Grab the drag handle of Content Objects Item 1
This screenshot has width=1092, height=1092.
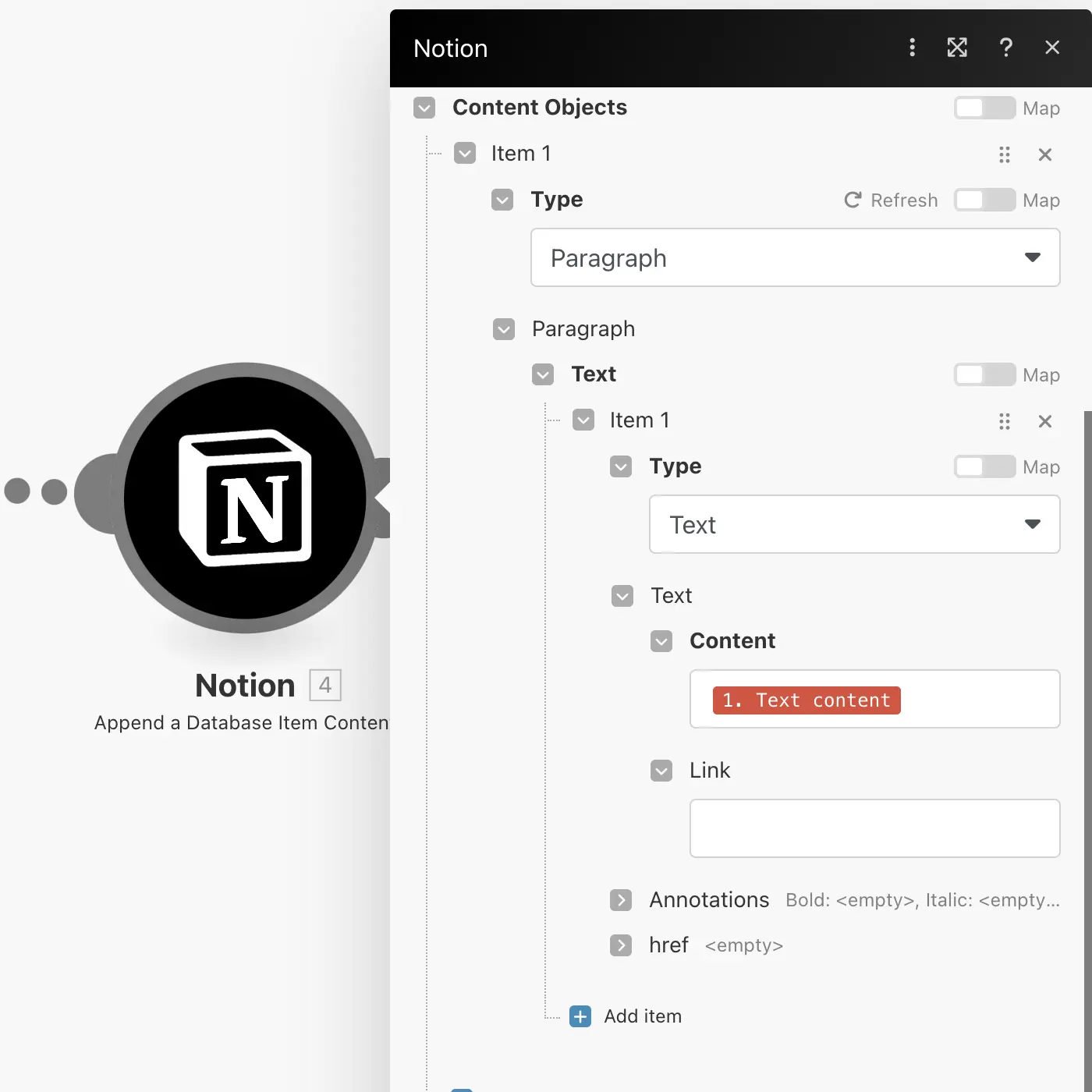(x=1005, y=154)
